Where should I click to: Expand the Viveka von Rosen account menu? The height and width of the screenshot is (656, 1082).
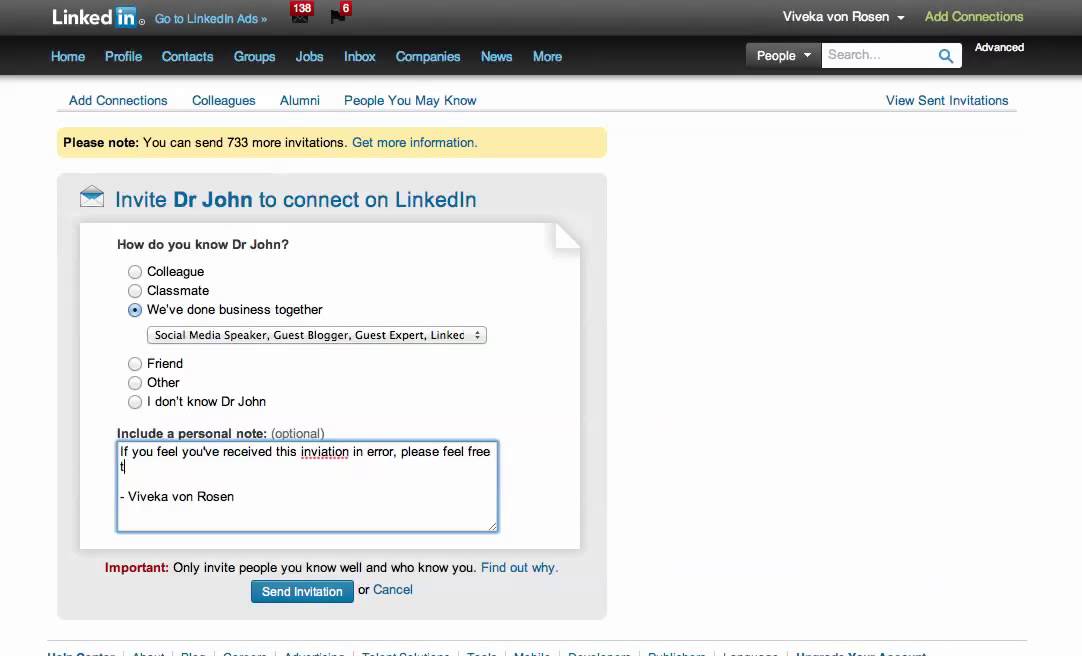click(x=843, y=17)
